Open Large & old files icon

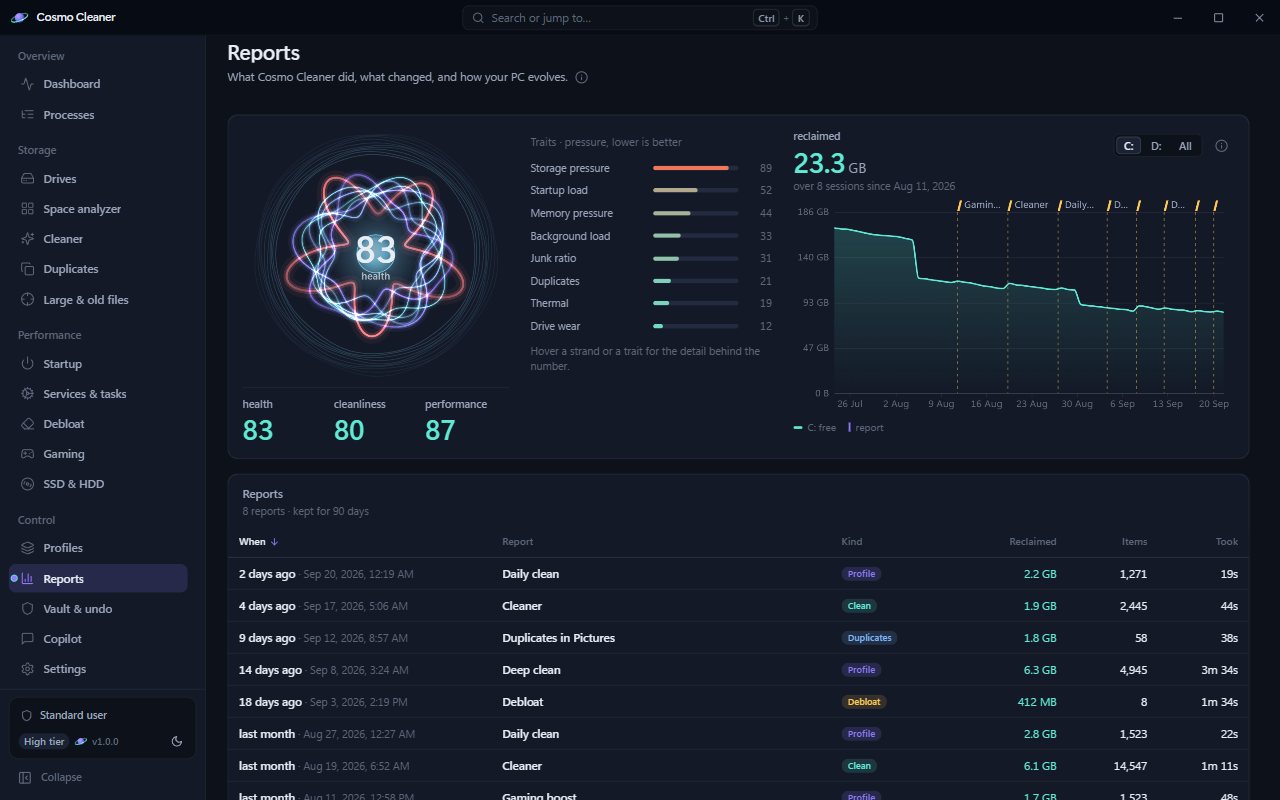click(27, 300)
